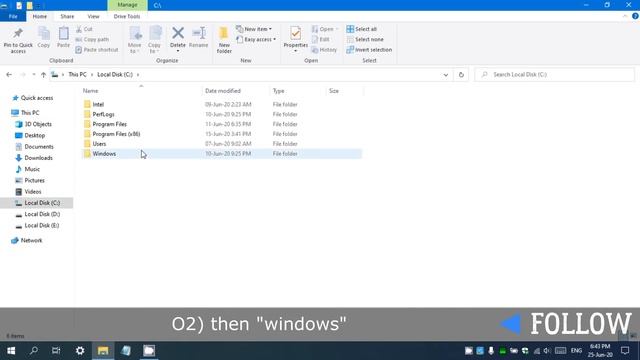Click Paste shortcut option
This screenshot has height=360, width=640.
pyautogui.click(x=97, y=49)
